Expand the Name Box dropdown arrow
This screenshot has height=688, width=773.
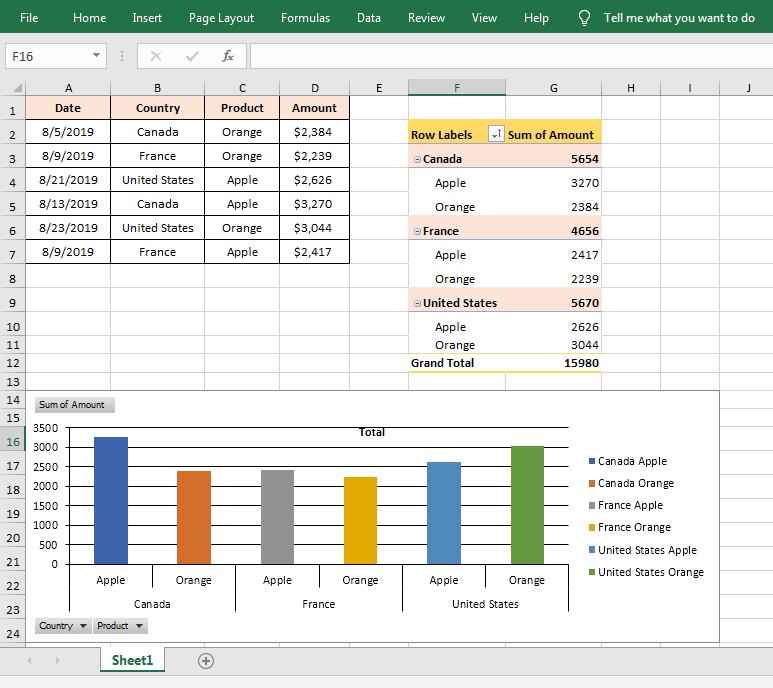(97, 55)
